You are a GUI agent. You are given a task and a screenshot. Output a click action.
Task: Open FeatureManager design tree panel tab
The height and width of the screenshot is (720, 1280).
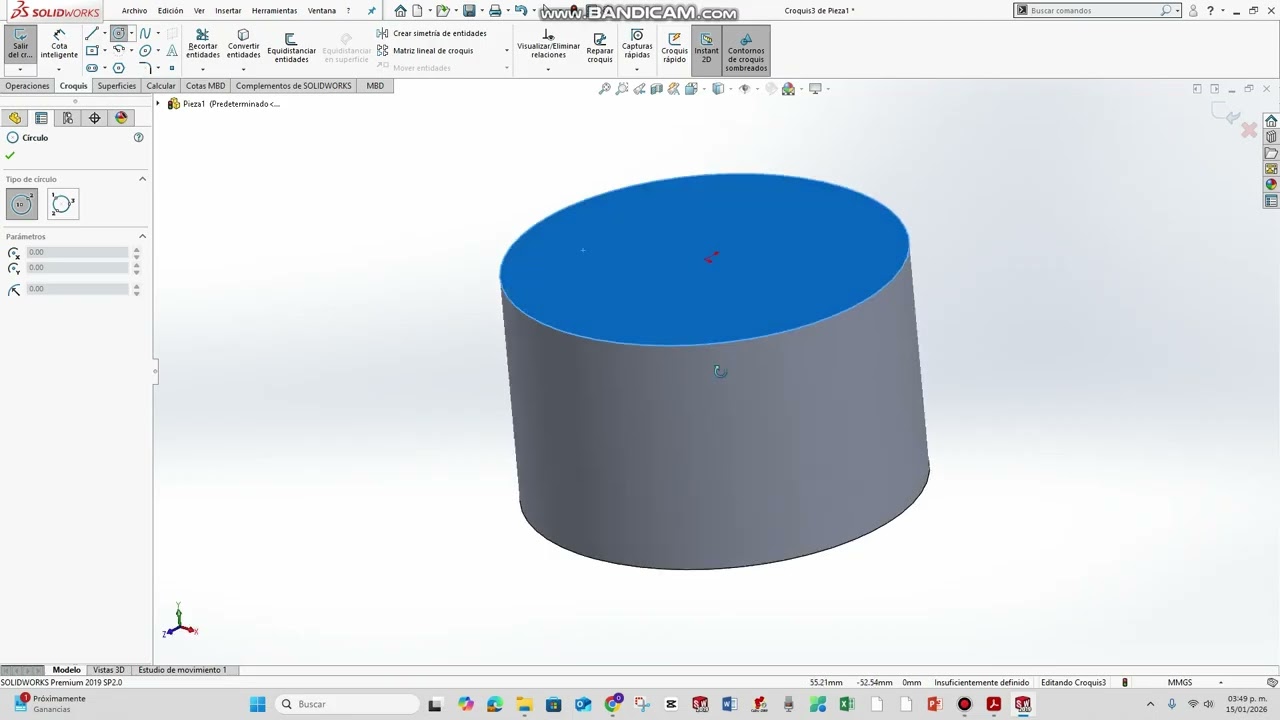pos(14,118)
